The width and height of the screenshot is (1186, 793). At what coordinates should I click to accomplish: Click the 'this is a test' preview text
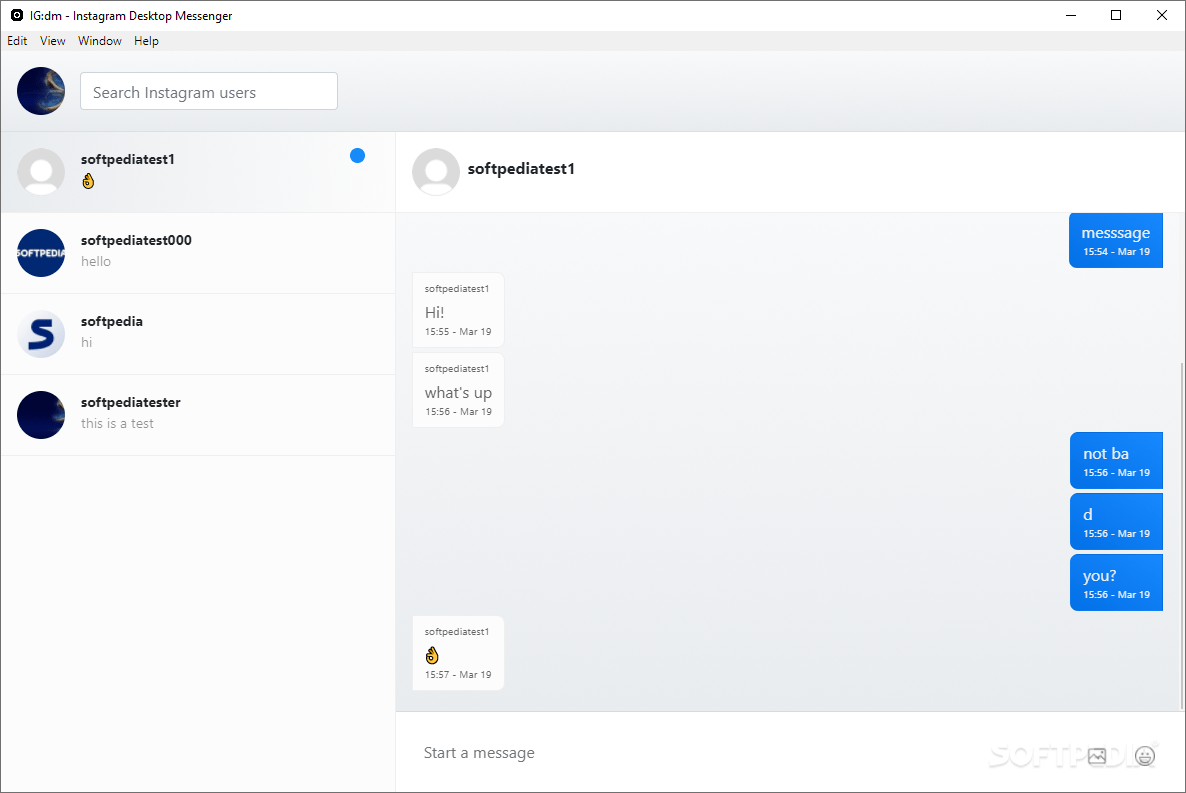coord(117,423)
